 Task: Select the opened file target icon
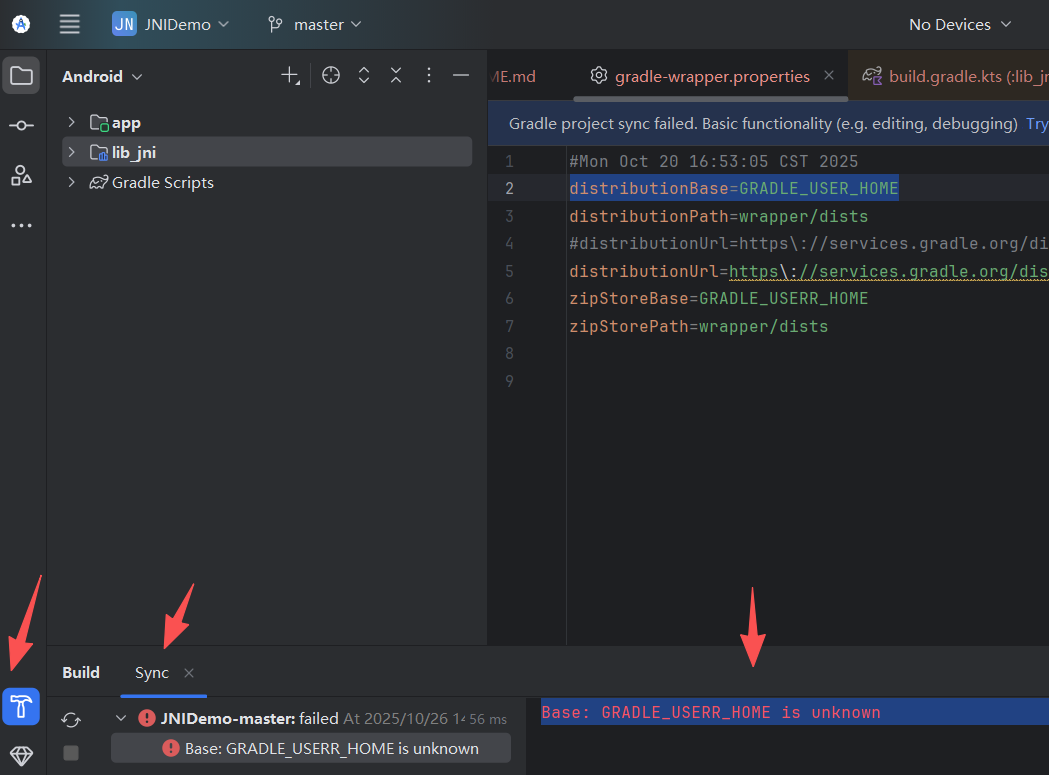330,75
